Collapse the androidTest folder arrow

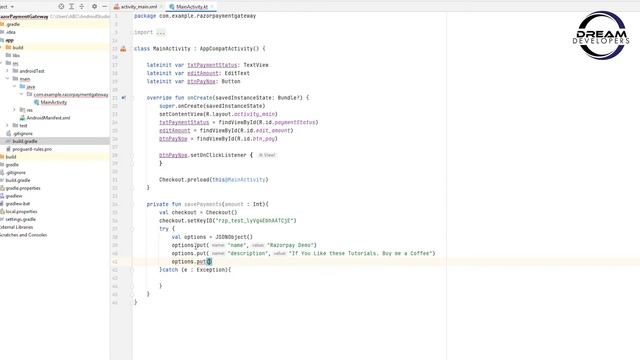click(x=7, y=71)
